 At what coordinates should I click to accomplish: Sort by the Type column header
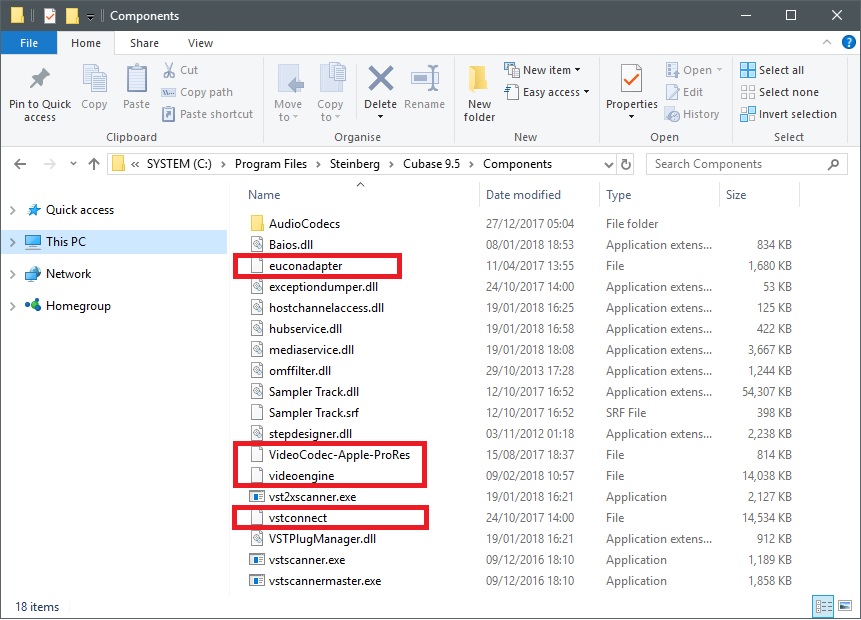tap(618, 194)
